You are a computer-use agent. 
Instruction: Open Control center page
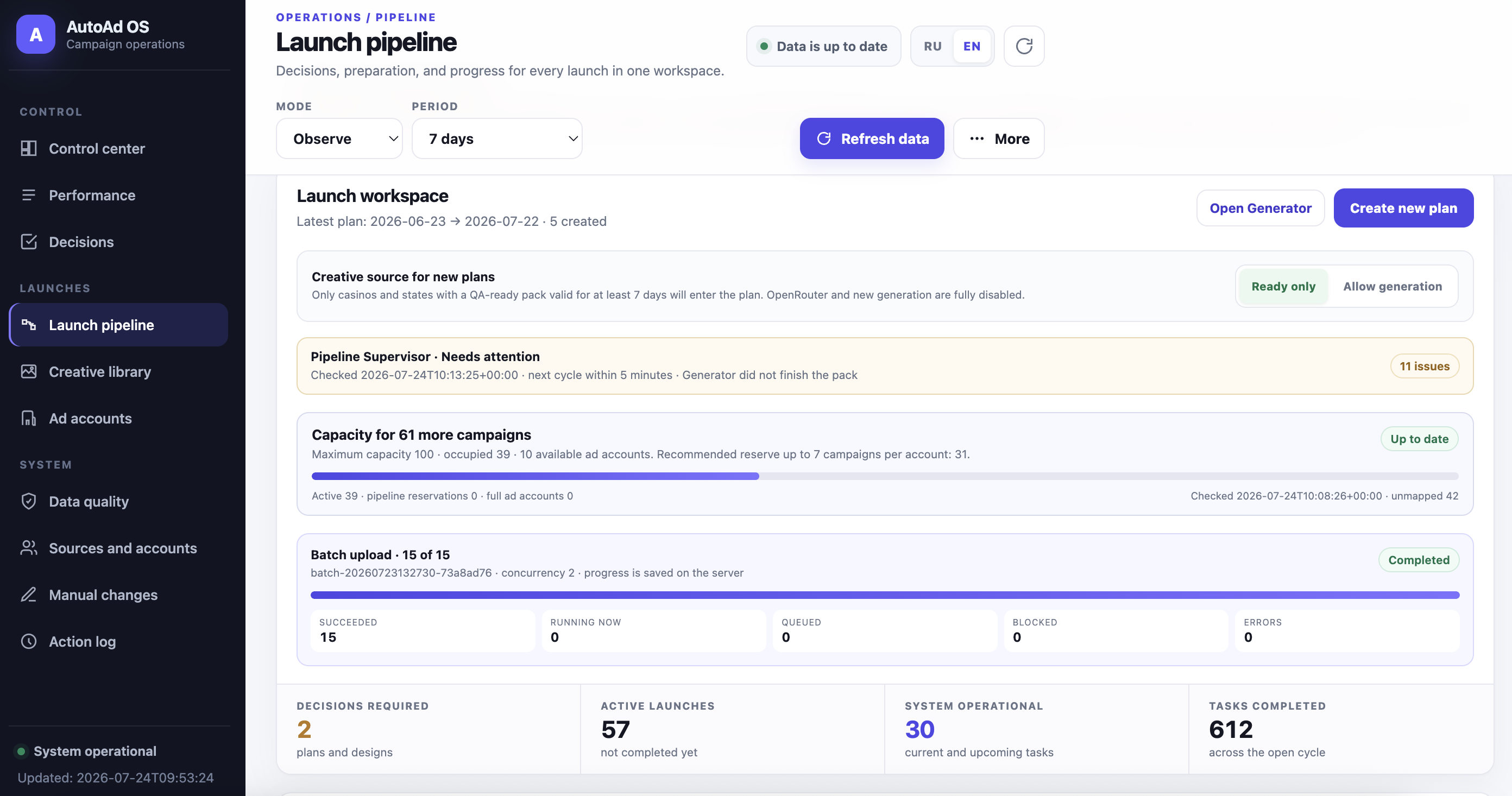click(x=118, y=149)
